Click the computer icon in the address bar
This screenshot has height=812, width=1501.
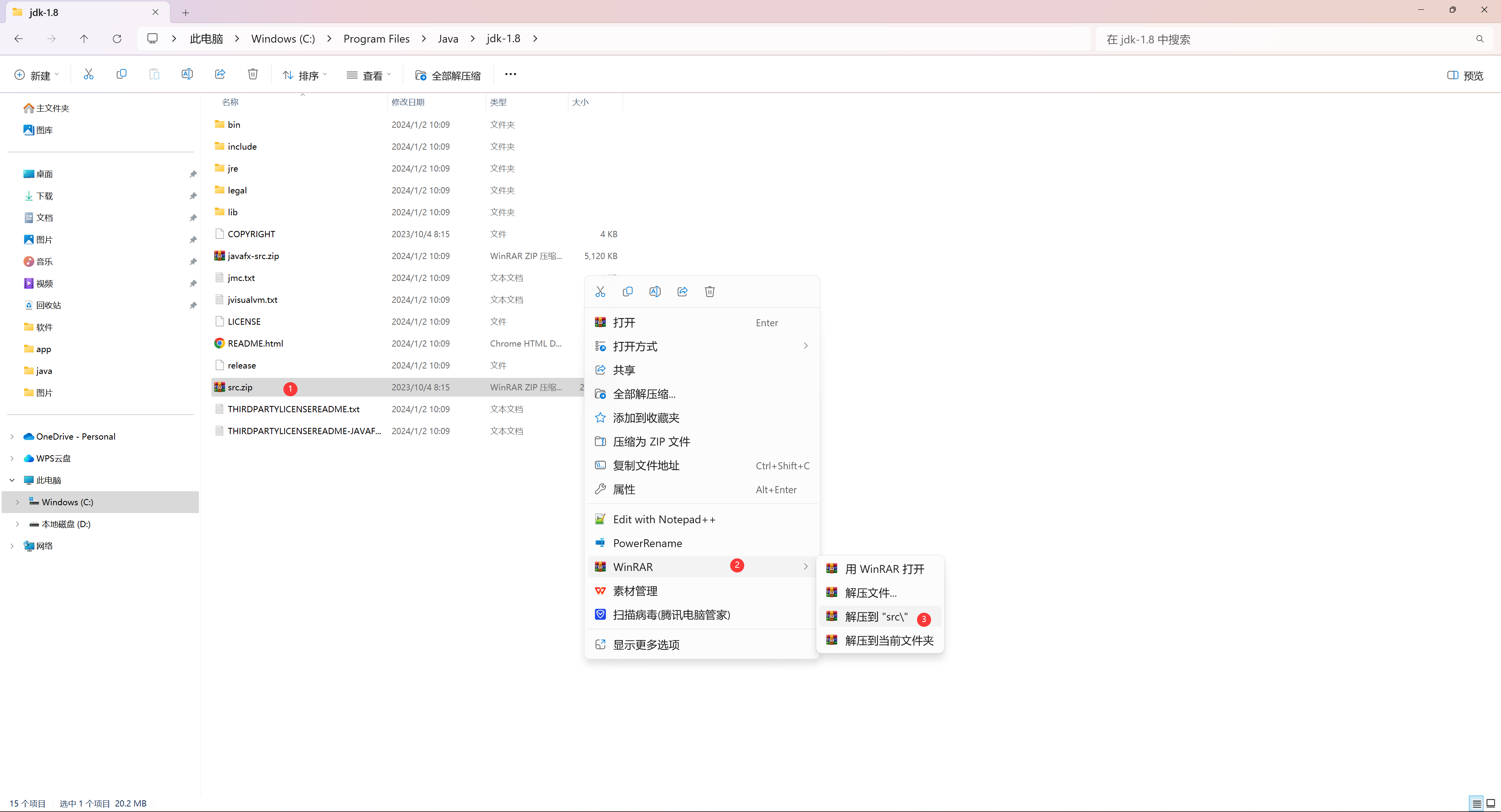pyautogui.click(x=153, y=38)
